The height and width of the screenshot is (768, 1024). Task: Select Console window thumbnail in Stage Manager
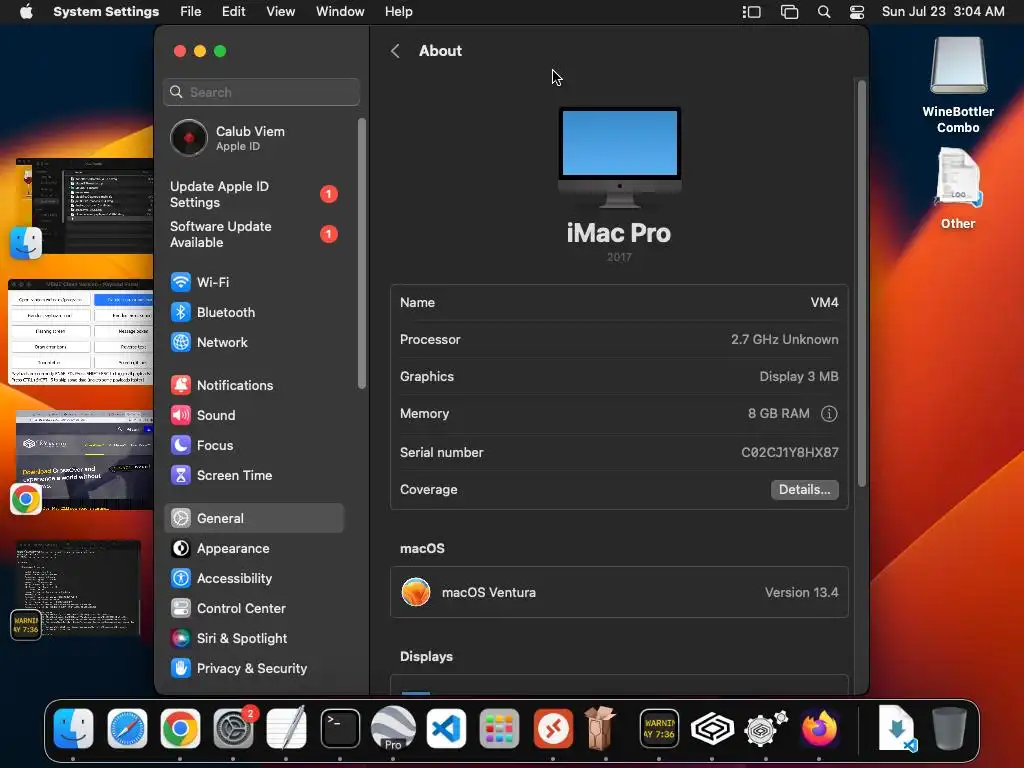point(78,588)
